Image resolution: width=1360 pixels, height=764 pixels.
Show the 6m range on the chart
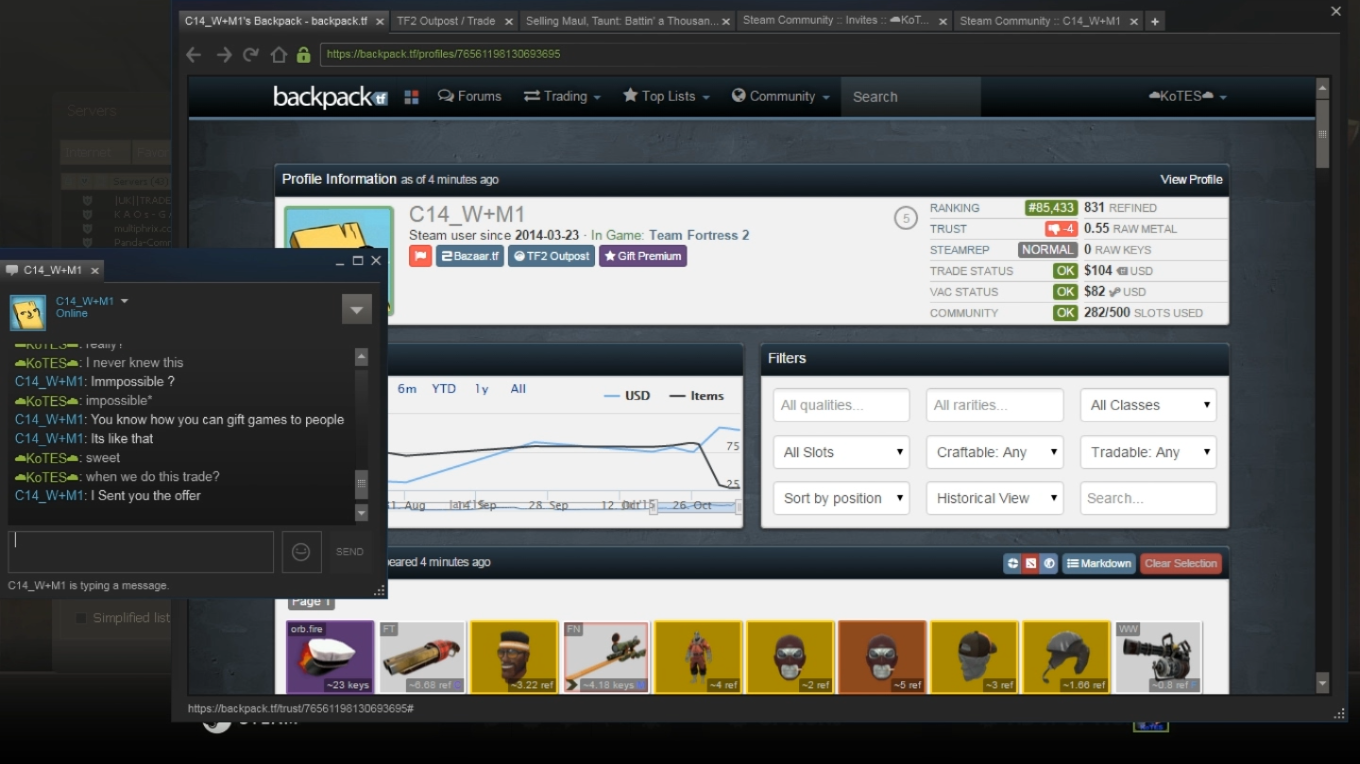click(x=407, y=389)
